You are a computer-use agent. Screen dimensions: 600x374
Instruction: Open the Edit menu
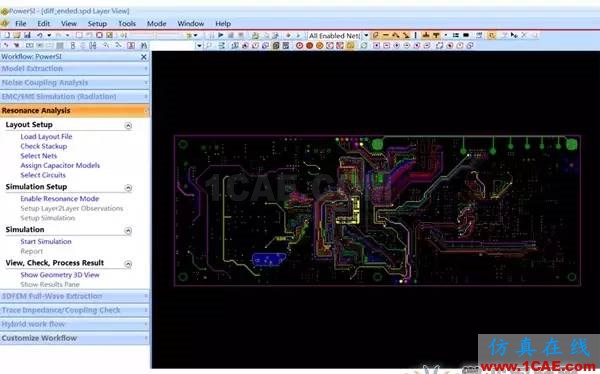pyautogui.click(x=44, y=24)
